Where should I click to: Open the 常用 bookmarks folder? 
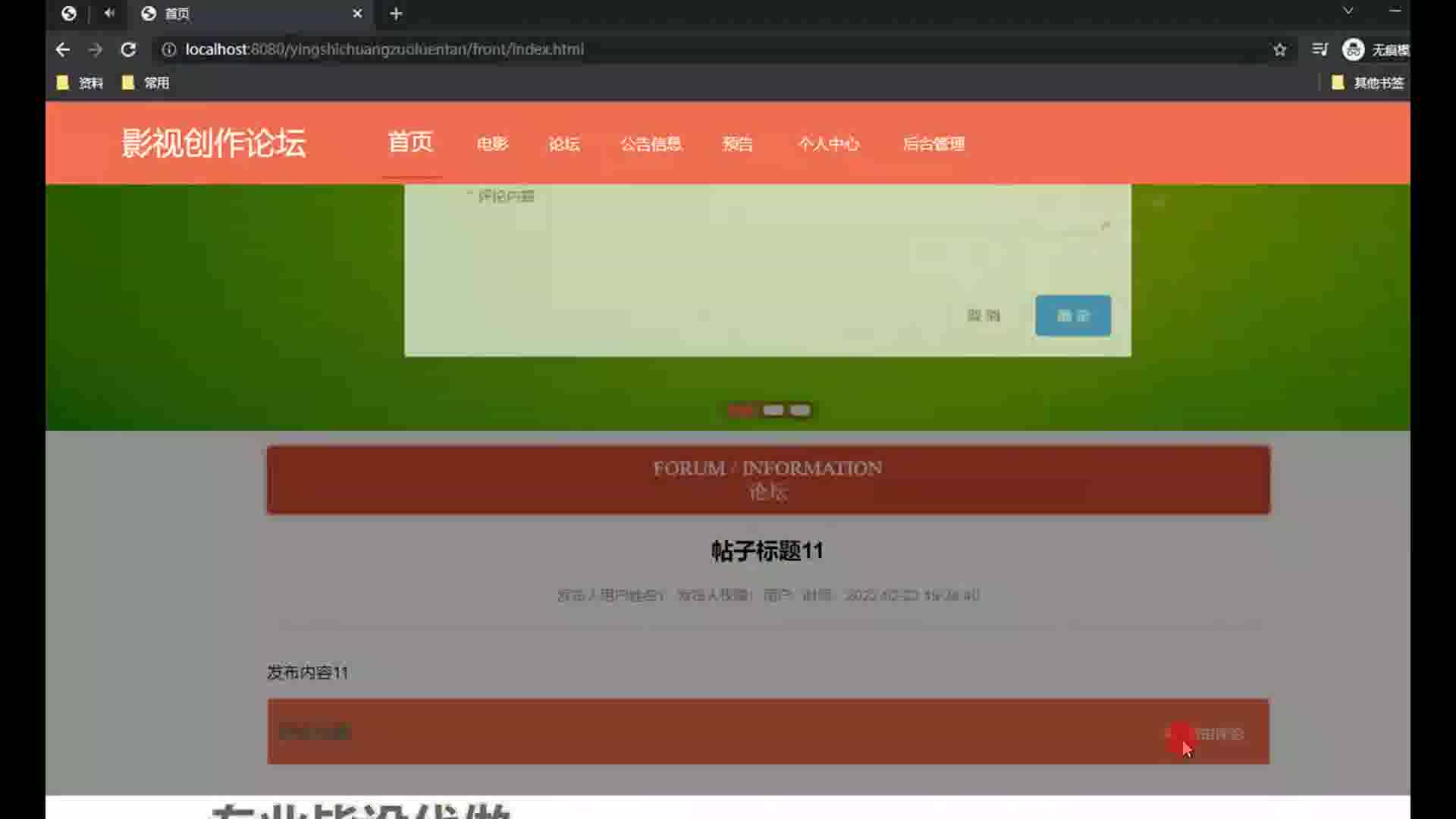tap(146, 83)
